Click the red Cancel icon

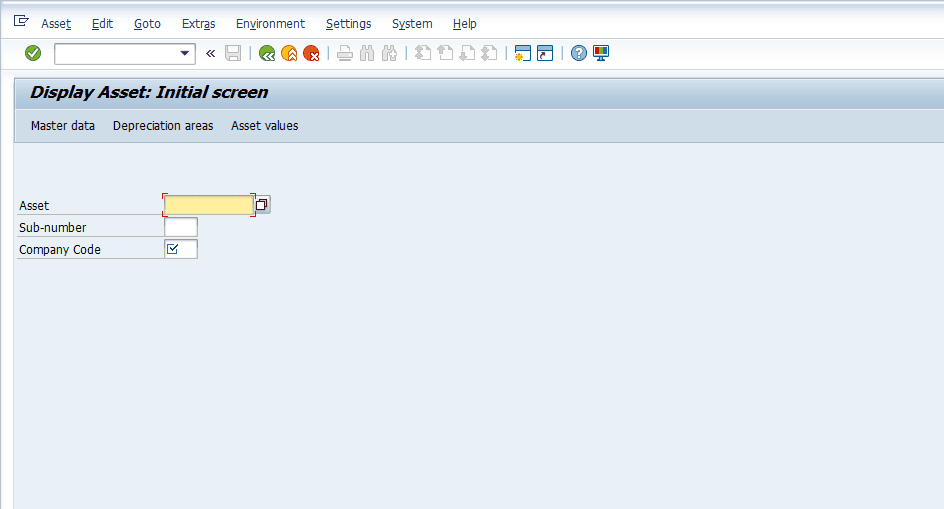(311, 54)
